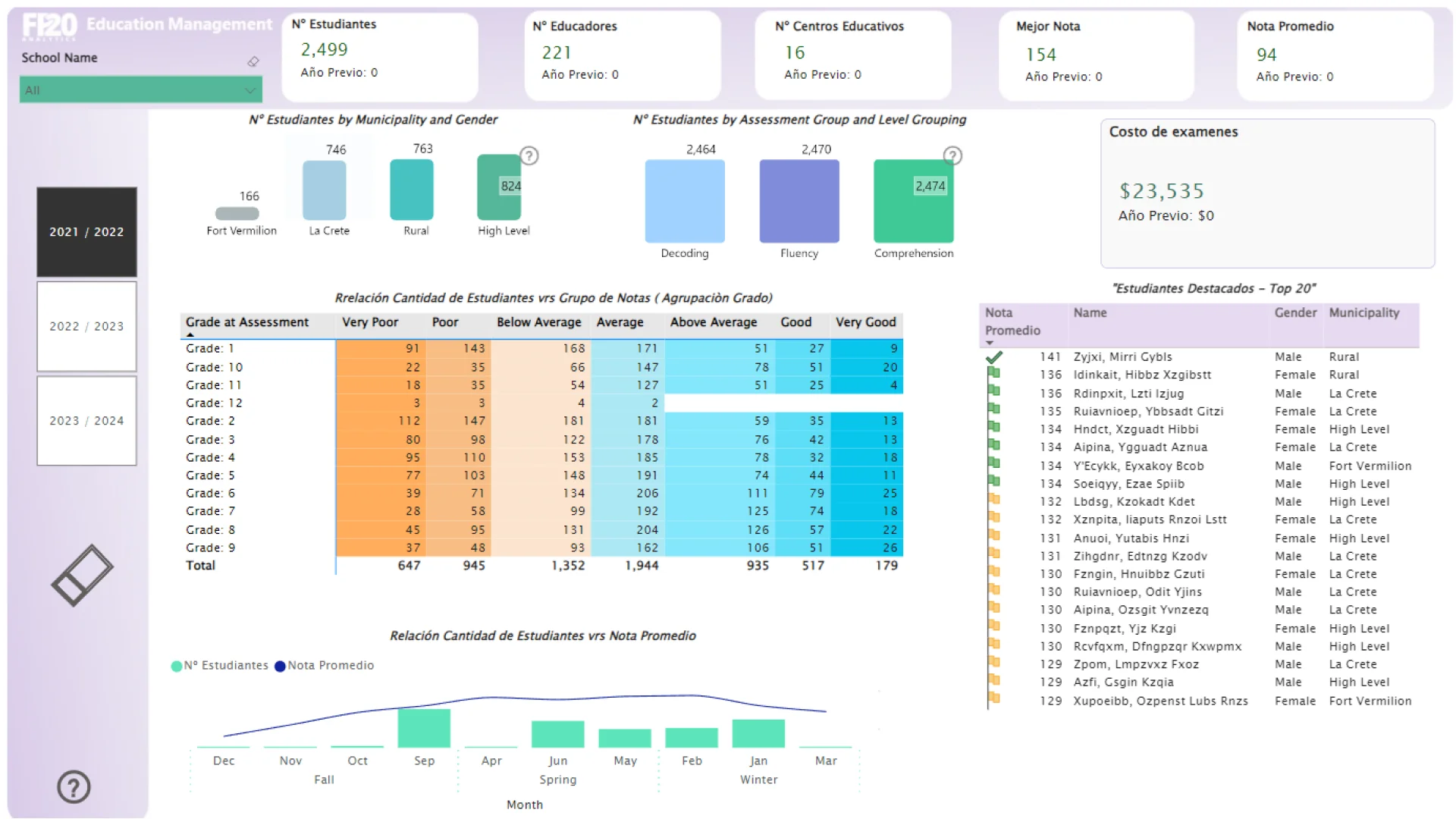Select the N° Estudiantes 2,499 card
1456x819 pixels.
coord(380,56)
